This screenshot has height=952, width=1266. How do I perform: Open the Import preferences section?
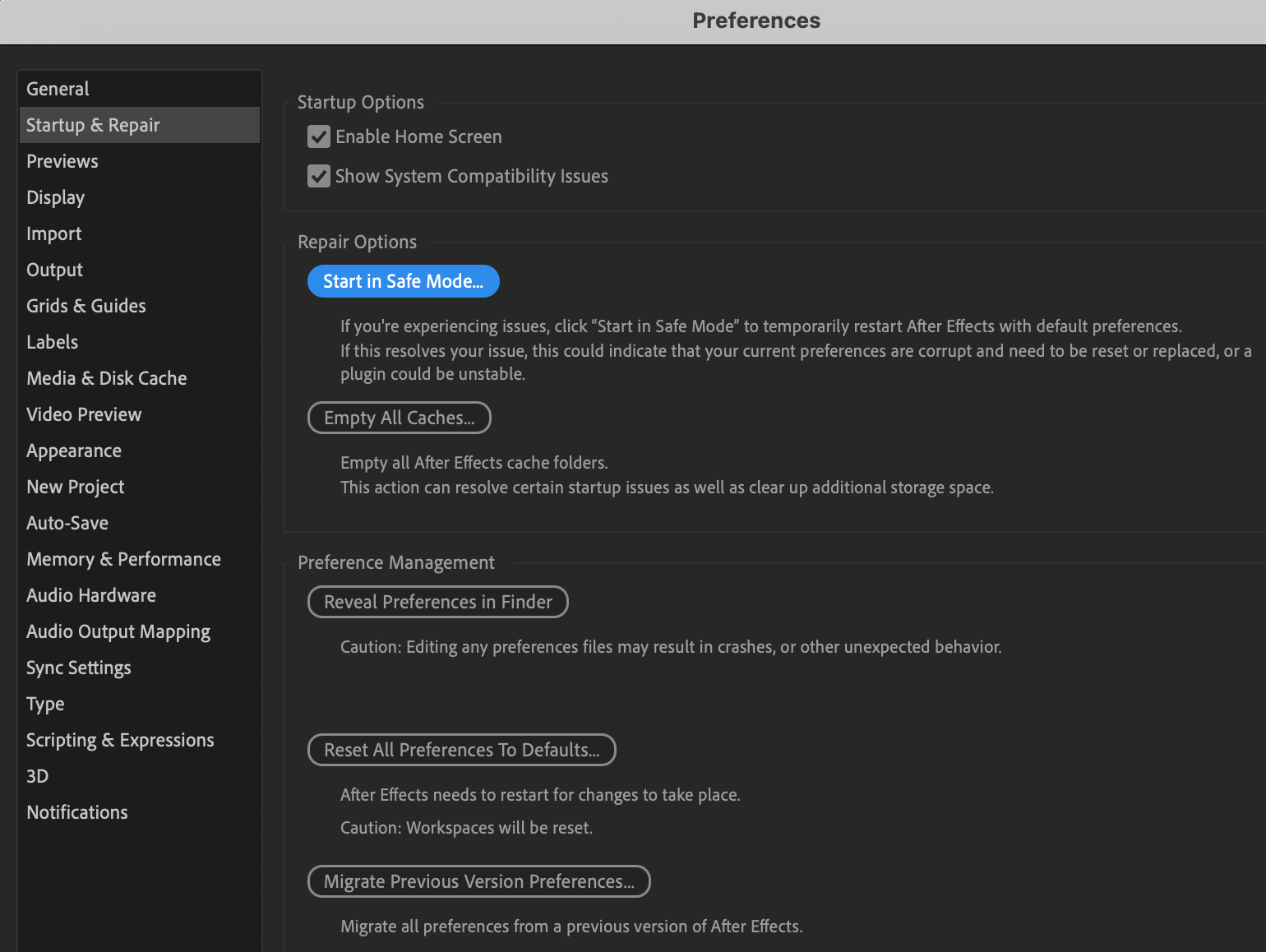[54, 233]
